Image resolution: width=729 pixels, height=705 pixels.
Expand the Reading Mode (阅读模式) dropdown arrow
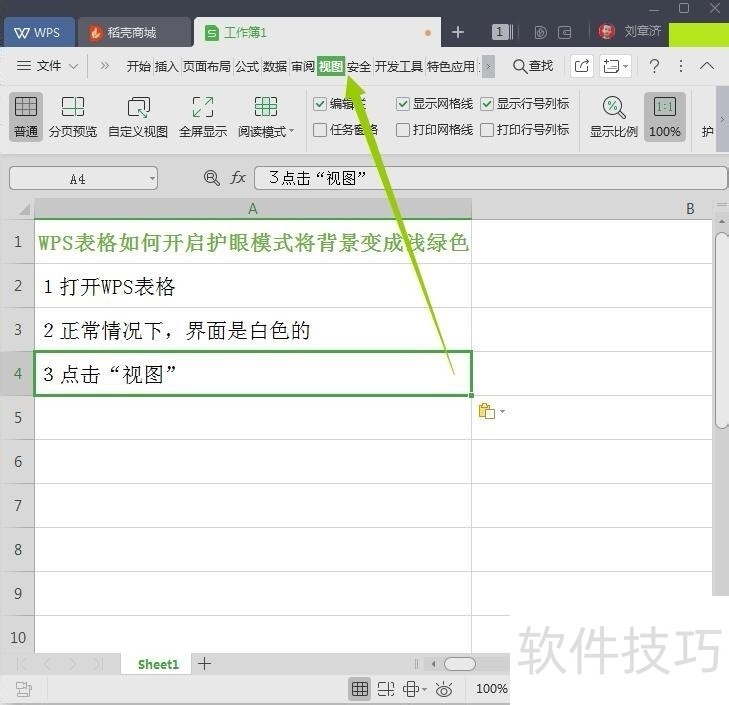pos(292,131)
